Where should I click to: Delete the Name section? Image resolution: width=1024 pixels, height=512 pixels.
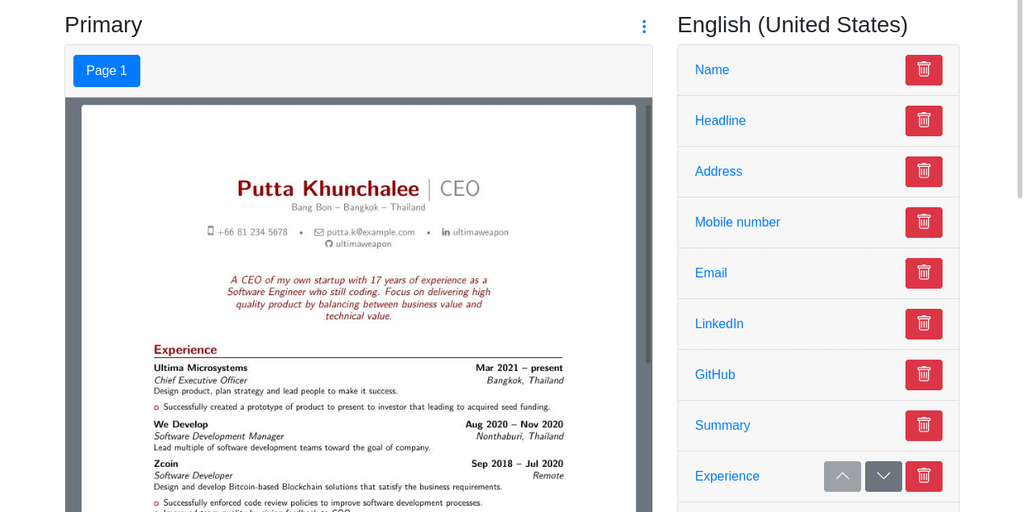pyautogui.click(x=923, y=70)
